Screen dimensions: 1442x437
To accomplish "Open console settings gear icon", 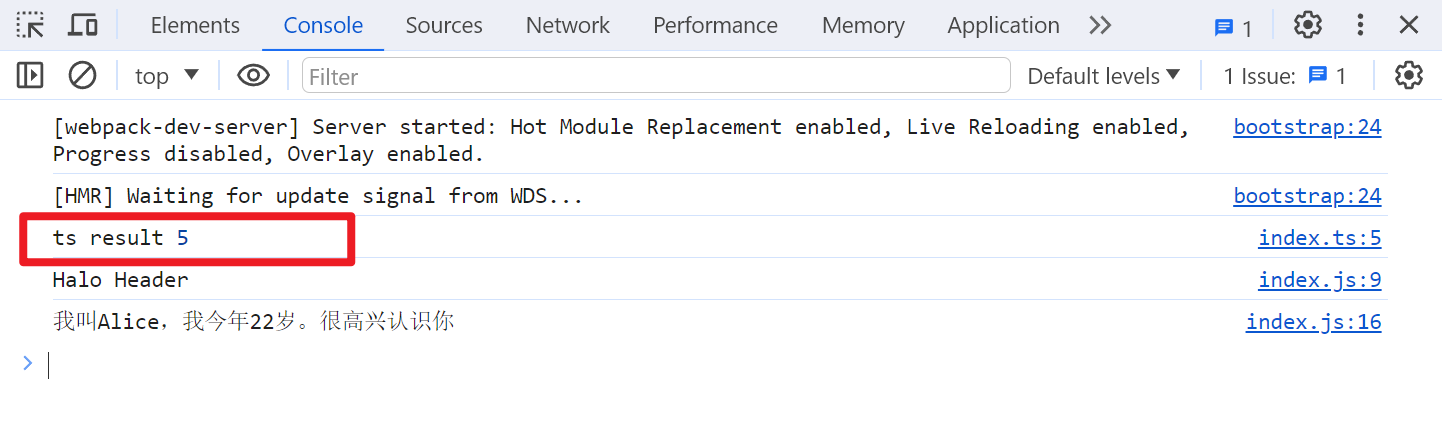I will (1408, 75).
